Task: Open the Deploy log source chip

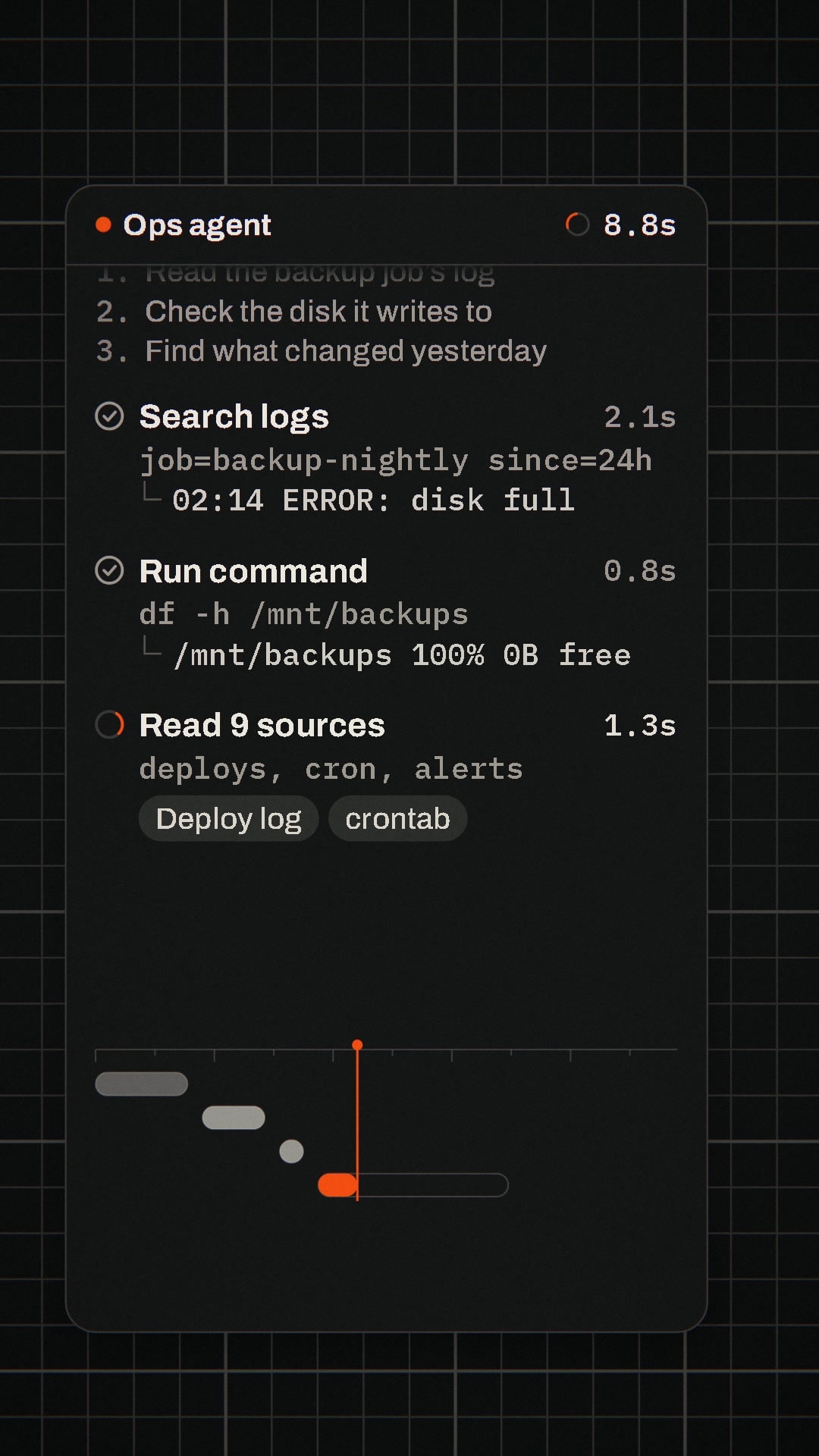Action: (x=228, y=818)
